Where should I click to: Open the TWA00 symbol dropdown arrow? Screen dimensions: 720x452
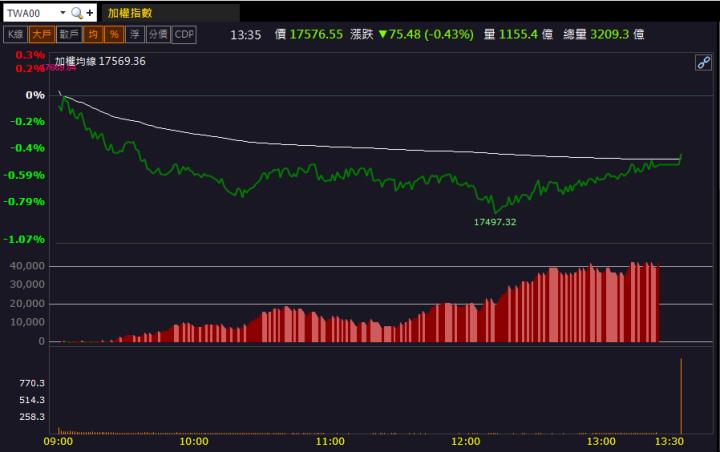(62, 13)
